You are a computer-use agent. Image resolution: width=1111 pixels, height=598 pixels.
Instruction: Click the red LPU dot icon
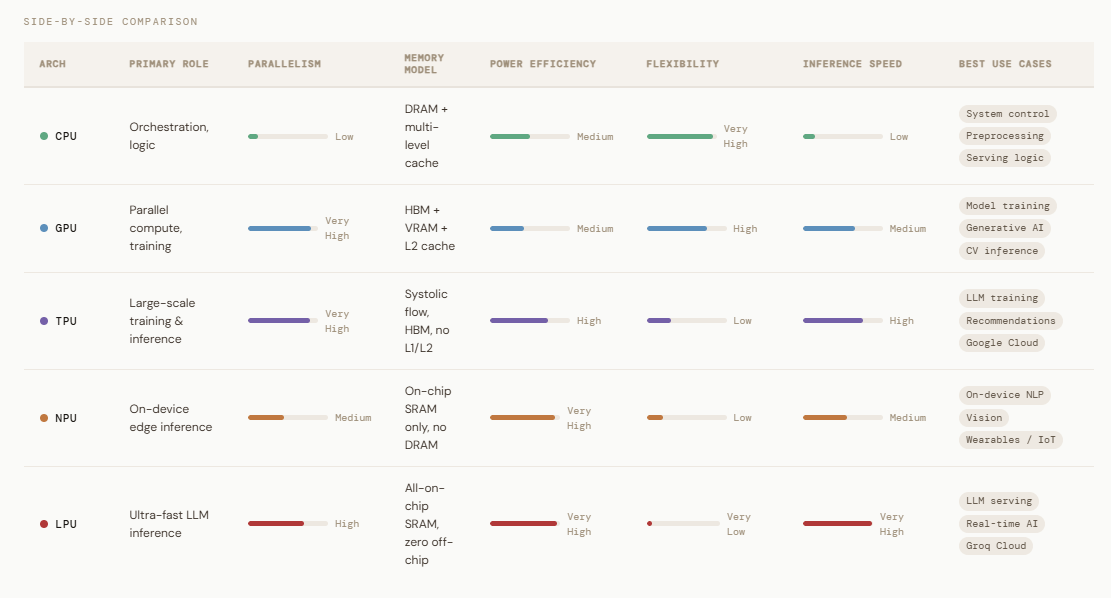coord(44,524)
